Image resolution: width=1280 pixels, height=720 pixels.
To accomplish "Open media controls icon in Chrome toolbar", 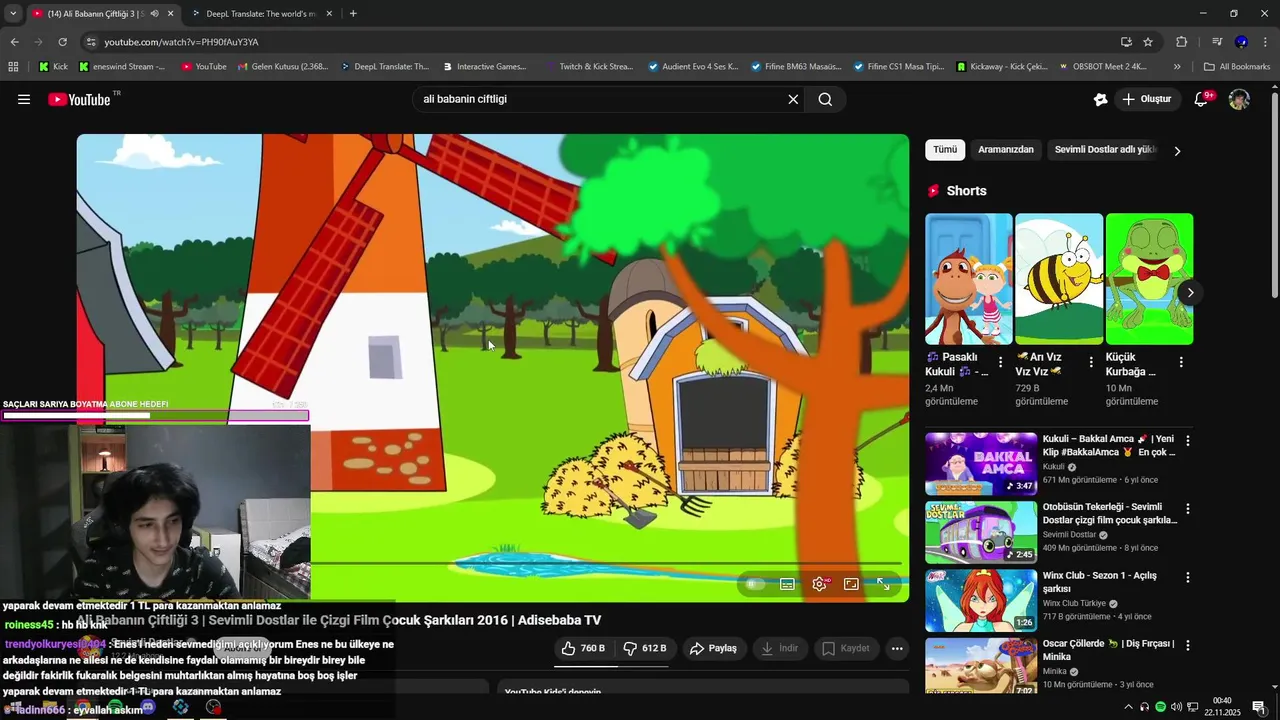I will pyautogui.click(x=1217, y=42).
